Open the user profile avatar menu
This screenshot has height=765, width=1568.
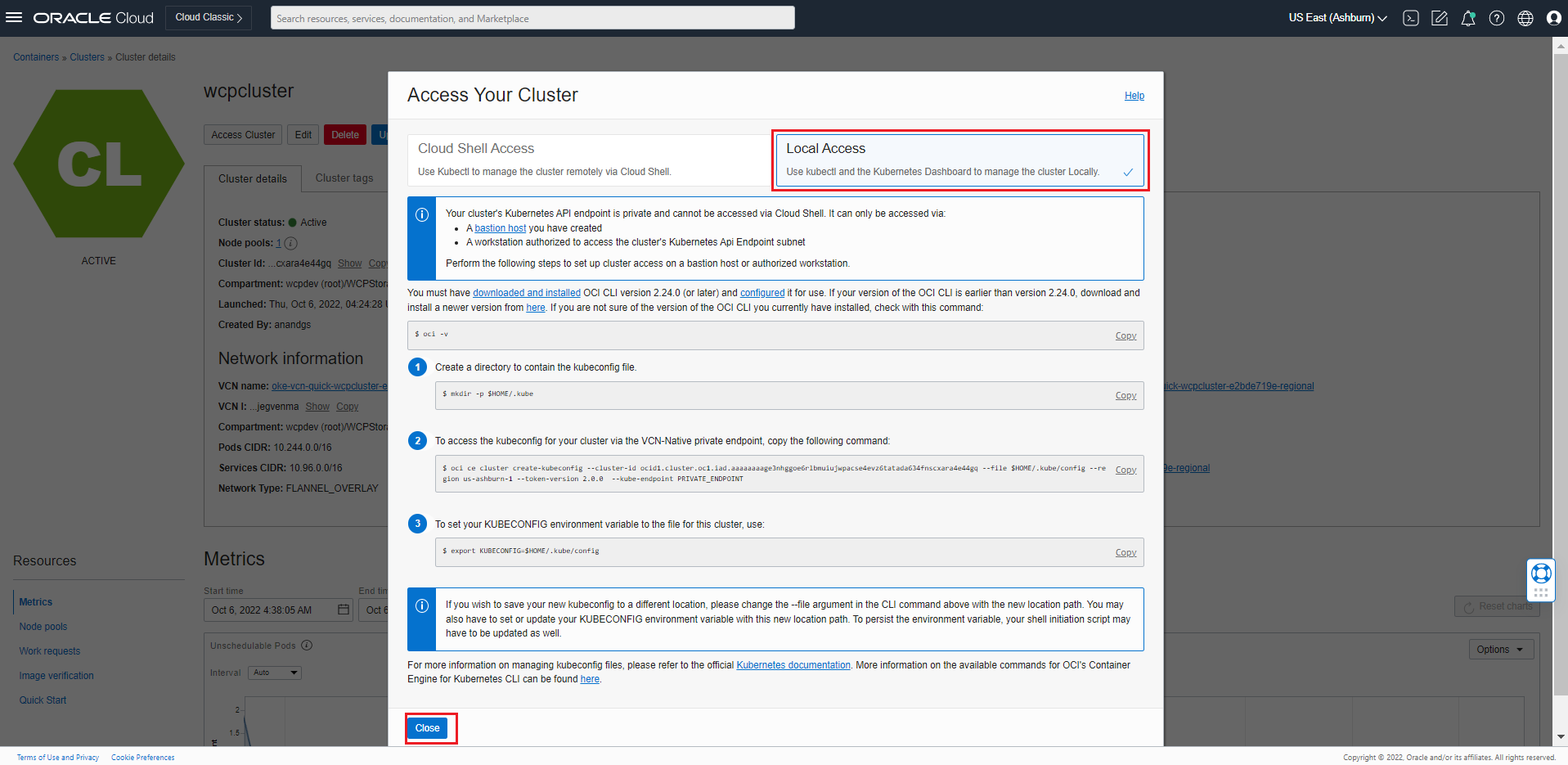click(1554, 18)
